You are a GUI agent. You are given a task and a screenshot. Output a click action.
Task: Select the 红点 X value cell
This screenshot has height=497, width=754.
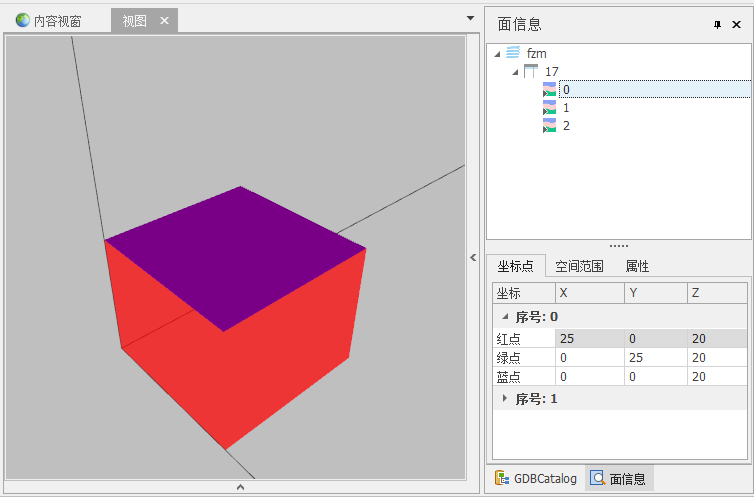coord(589,339)
